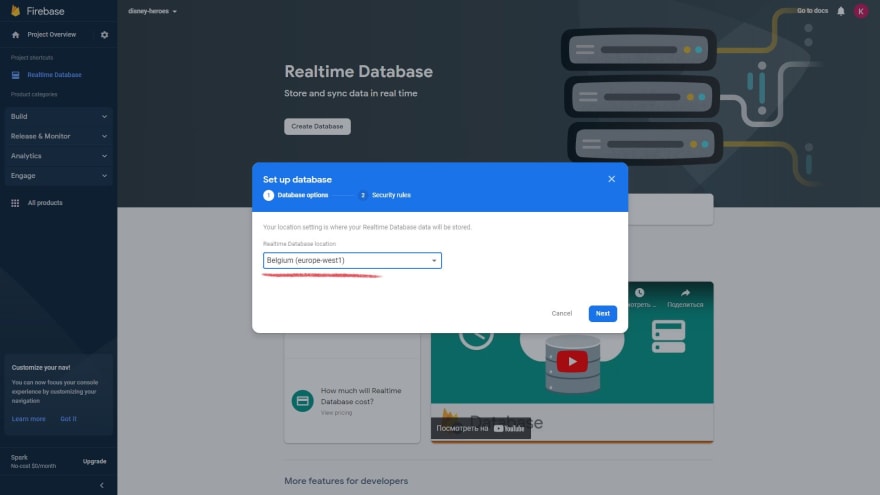Screen dimensions: 880x495
Task: Open Project Overview home icon
Action: click(x=16, y=35)
